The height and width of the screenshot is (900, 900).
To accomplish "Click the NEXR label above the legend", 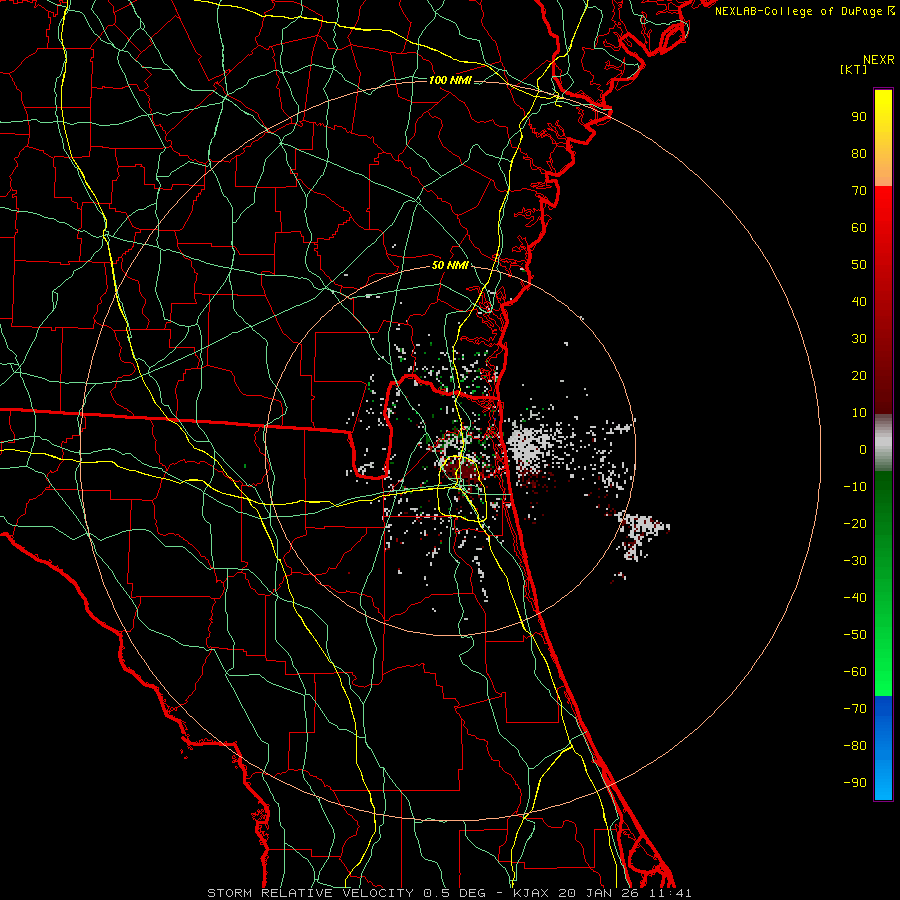I will click(879, 60).
